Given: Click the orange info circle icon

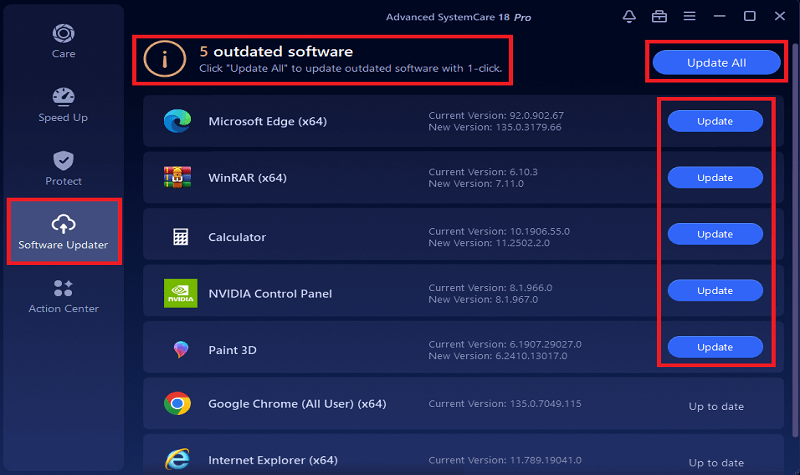Looking at the screenshot, I should coord(164,59).
